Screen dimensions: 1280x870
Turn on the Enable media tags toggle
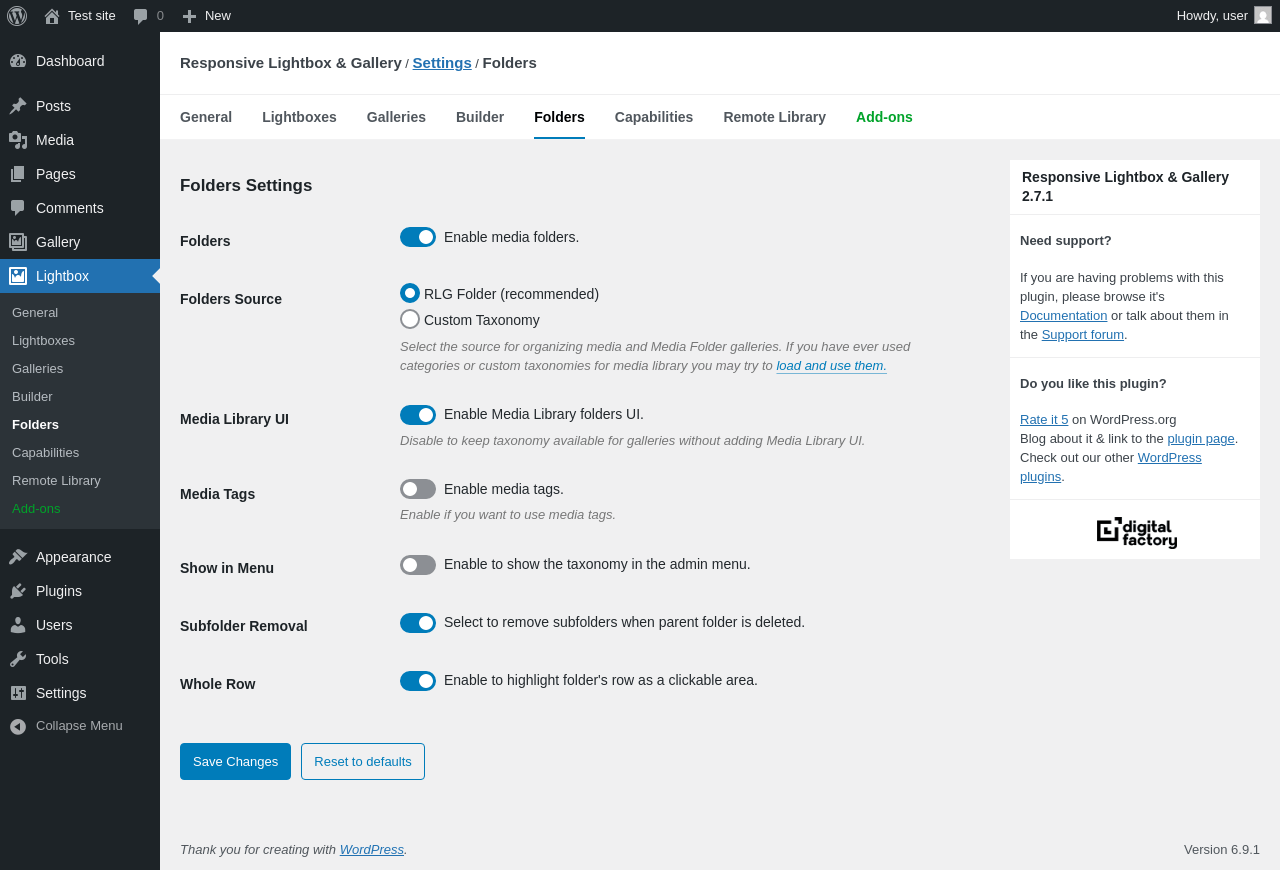pos(418,489)
